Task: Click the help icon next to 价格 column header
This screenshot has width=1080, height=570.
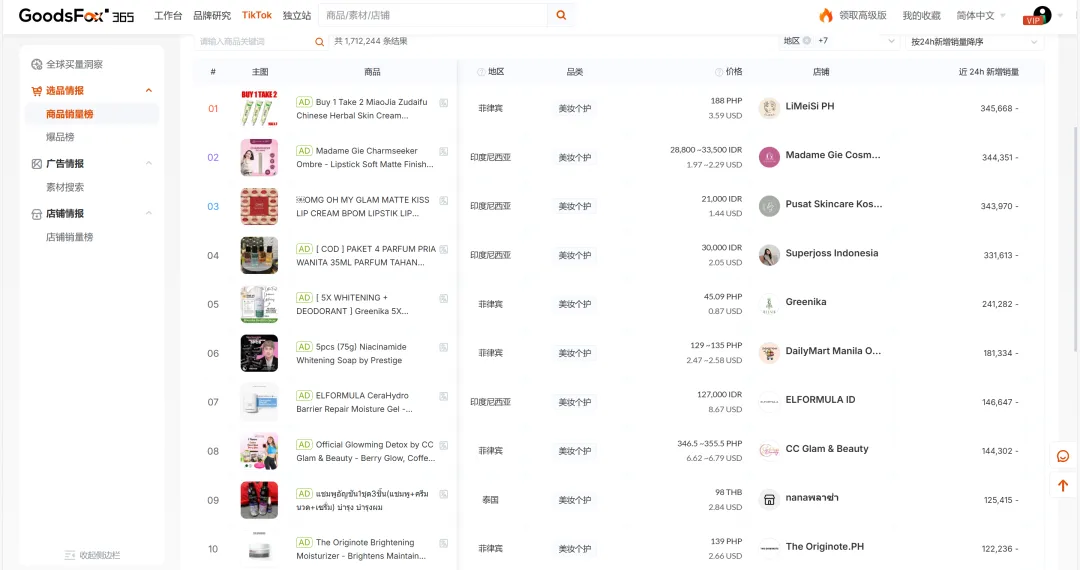Action: 718,72
